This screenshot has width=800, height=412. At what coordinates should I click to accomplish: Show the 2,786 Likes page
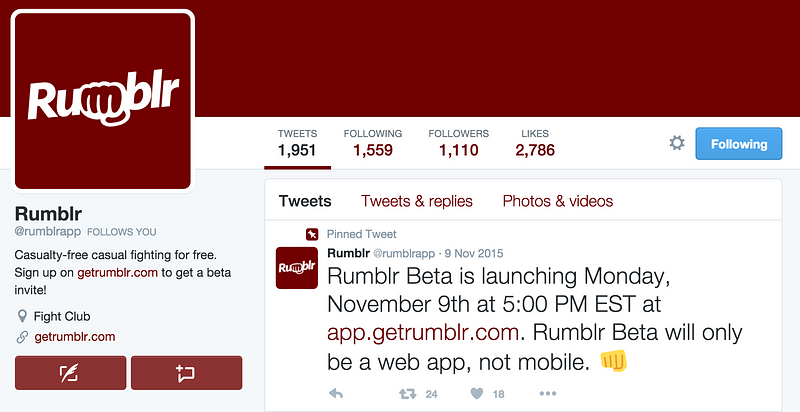pos(535,143)
